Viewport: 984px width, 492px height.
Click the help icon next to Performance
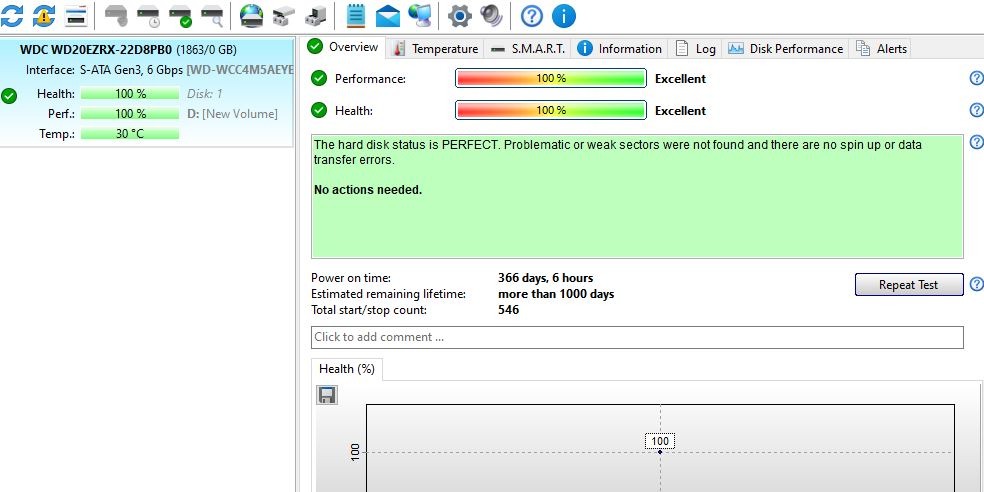[976, 78]
